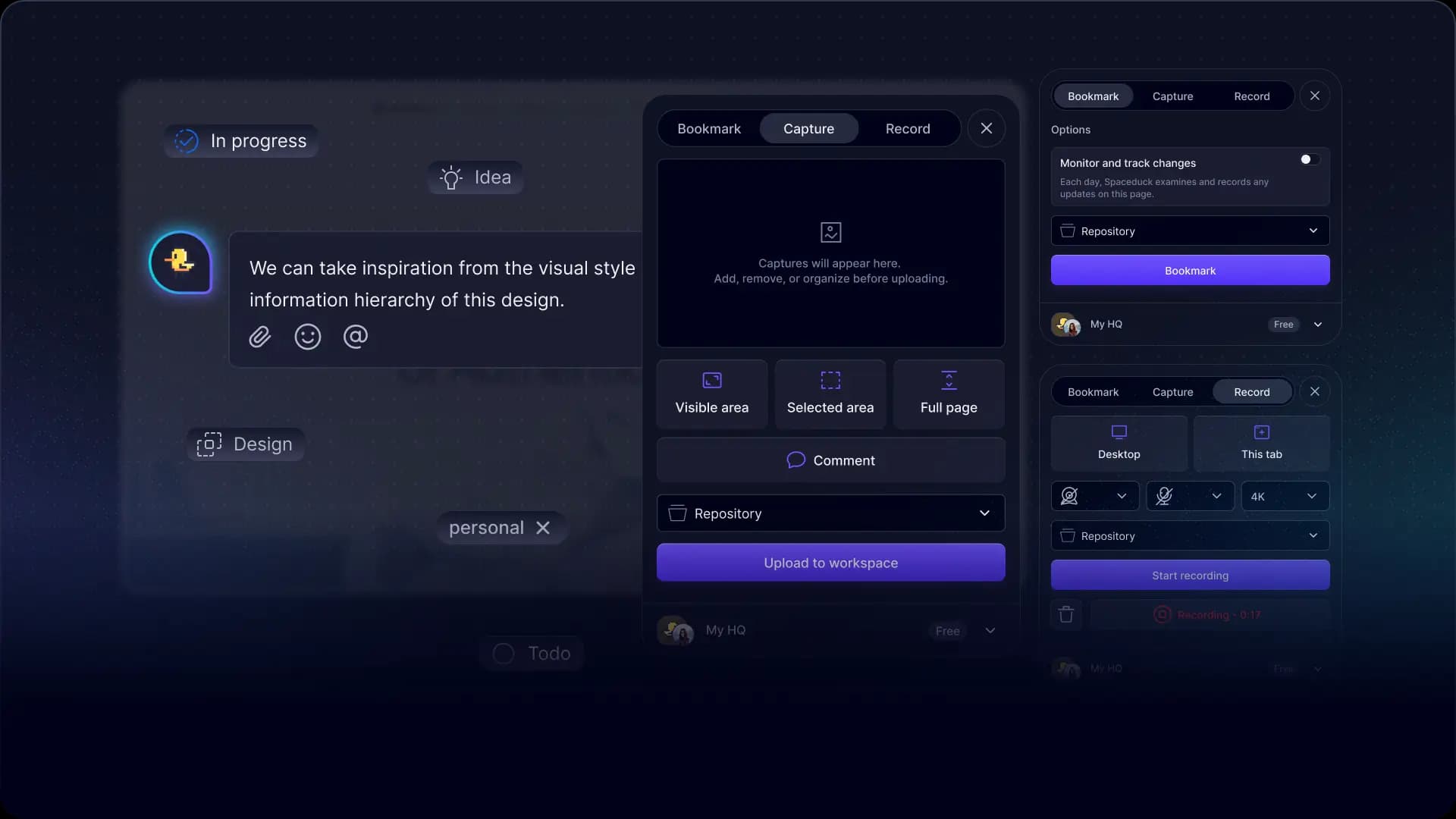The image size is (1456, 819).
Task: Switch to Record tab in main capture panel
Action: point(907,128)
